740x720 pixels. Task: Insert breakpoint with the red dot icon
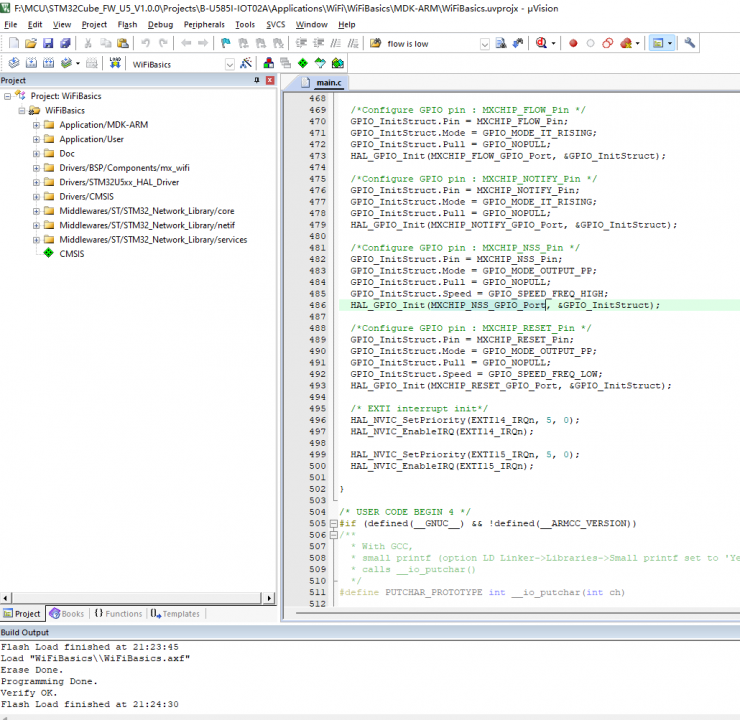pyautogui.click(x=573, y=43)
